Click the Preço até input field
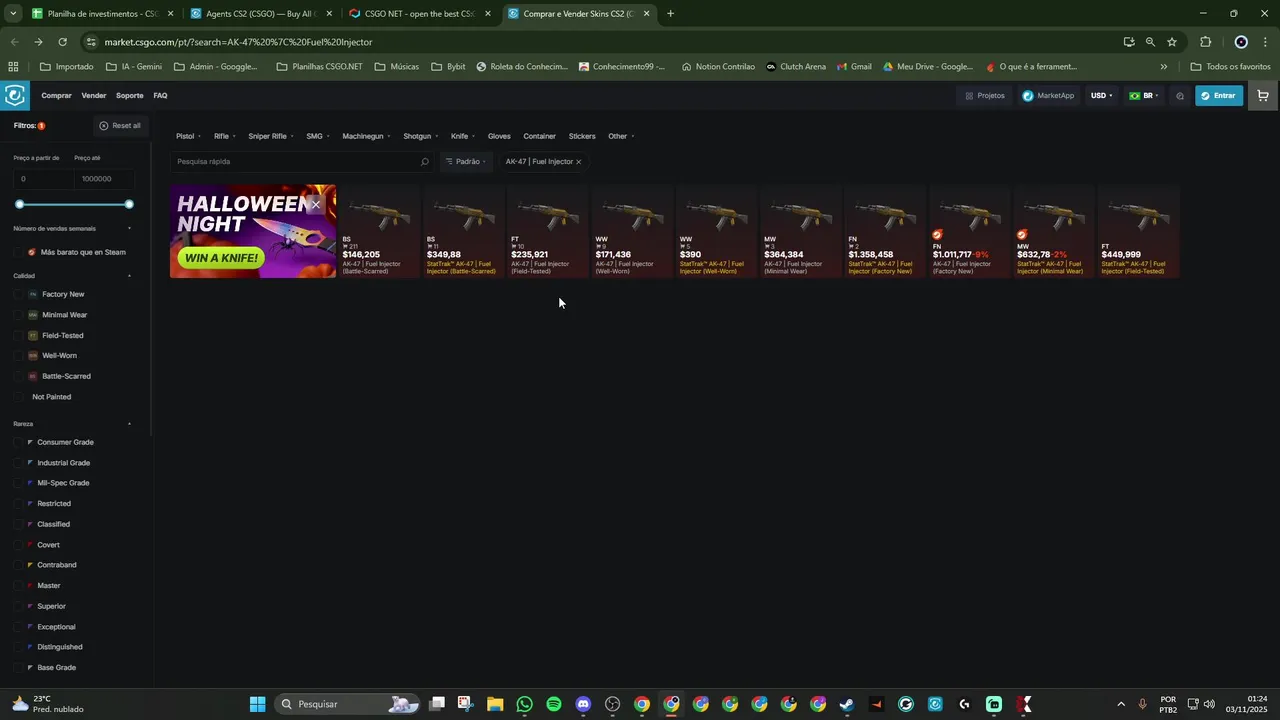Image resolution: width=1280 pixels, height=720 pixels. point(103,179)
